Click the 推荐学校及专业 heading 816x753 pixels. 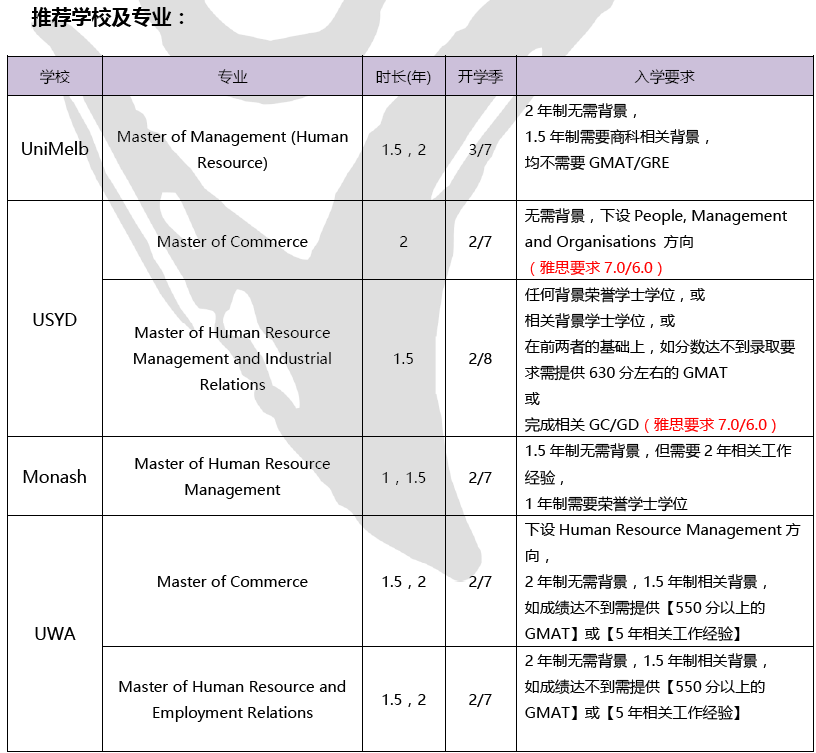pos(108,17)
